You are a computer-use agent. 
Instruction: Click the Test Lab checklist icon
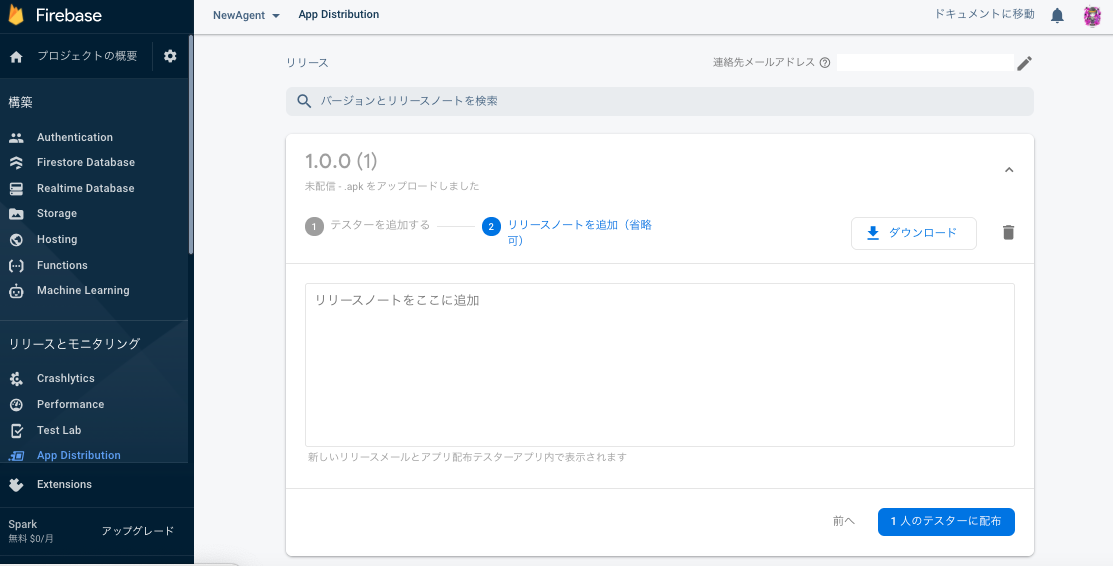coord(16,430)
